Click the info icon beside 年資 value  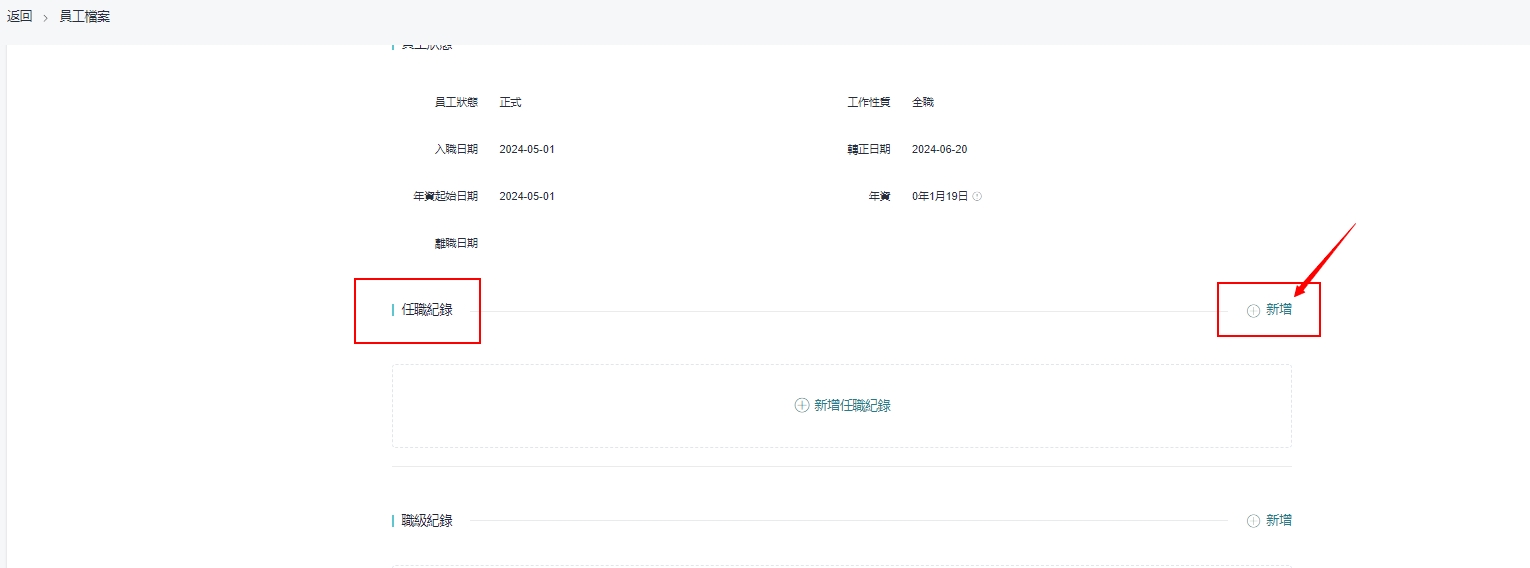point(977,197)
